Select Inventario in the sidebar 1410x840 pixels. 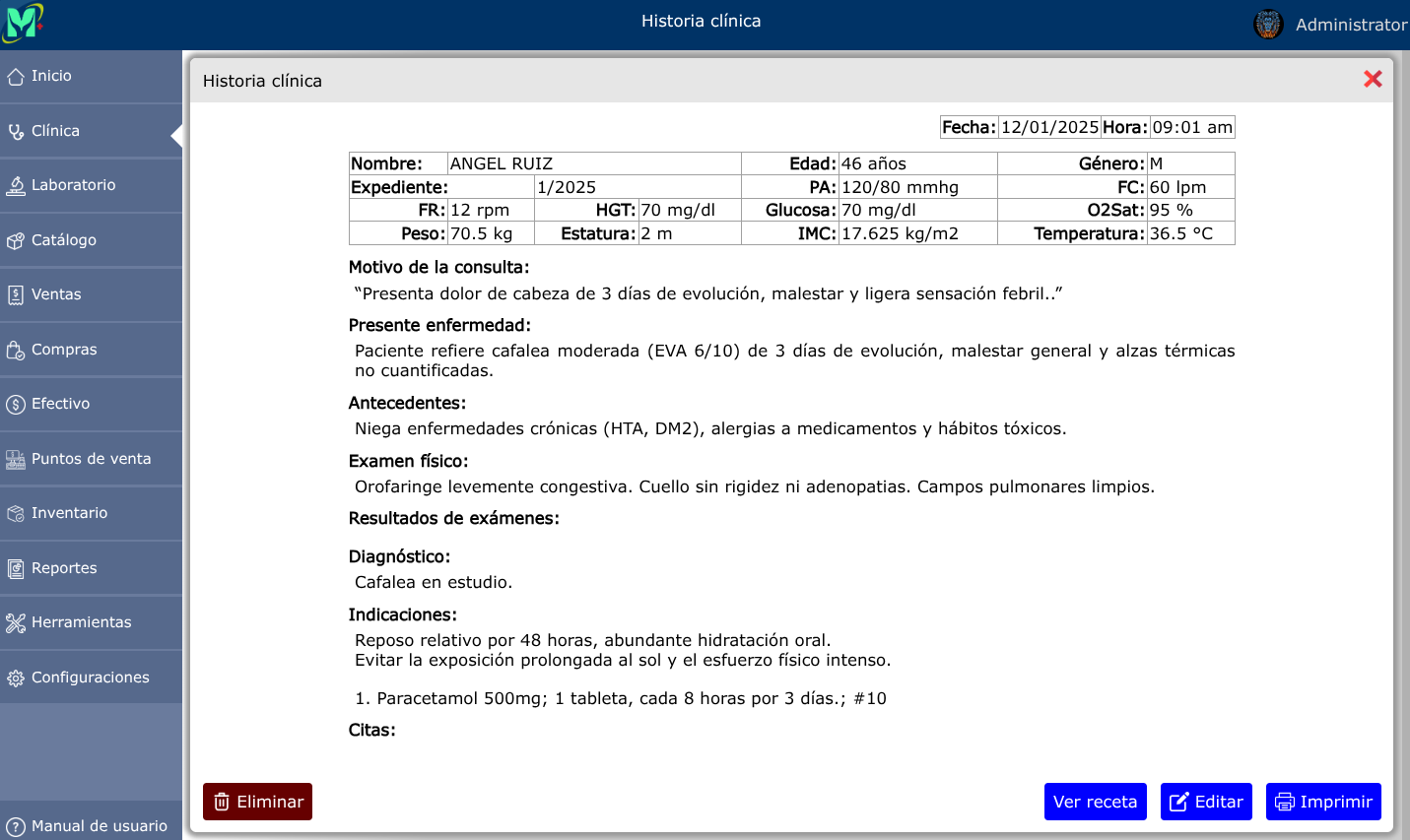coord(91,514)
